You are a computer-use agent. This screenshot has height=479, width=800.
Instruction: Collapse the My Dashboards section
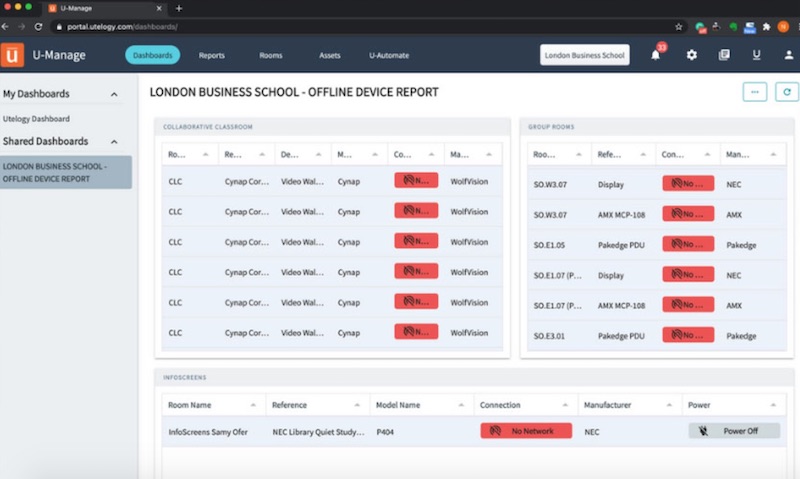pyautogui.click(x=114, y=94)
